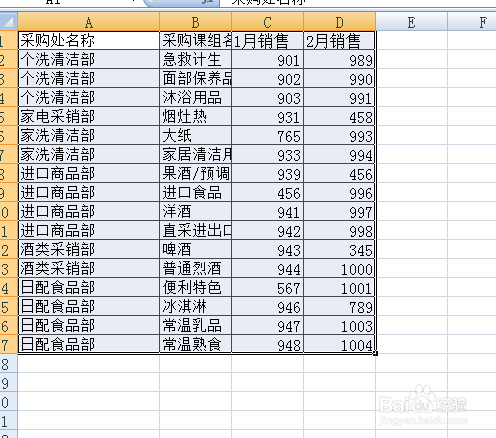496x438 pixels.
Task: Select the value 1004 cell
Action: pyautogui.click(x=339, y=344)
